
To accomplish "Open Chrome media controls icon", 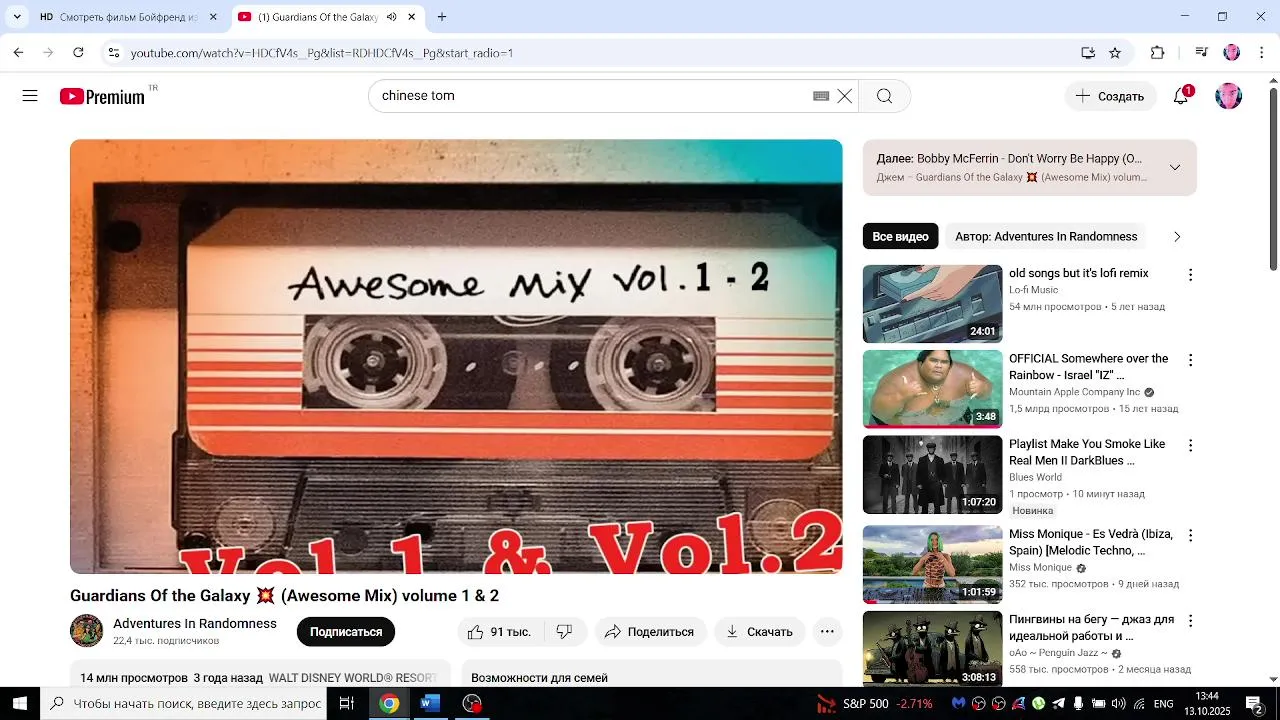I will (1202, 53).
